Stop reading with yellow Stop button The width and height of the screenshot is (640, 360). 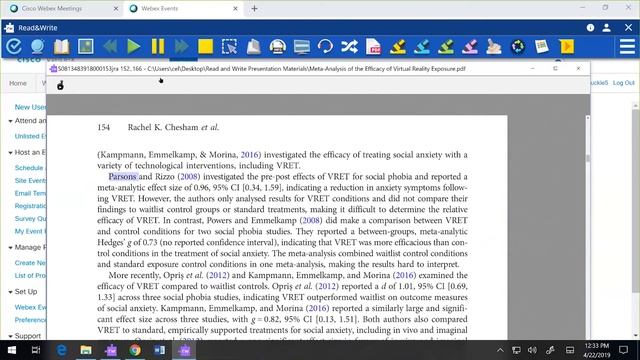click(x=205, y=47)
